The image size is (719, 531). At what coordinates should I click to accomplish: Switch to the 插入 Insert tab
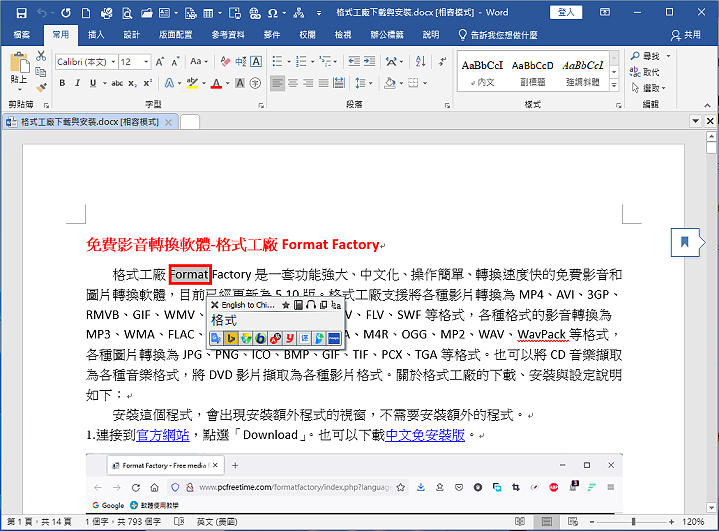pyautogui.click(x=96, y=35)
